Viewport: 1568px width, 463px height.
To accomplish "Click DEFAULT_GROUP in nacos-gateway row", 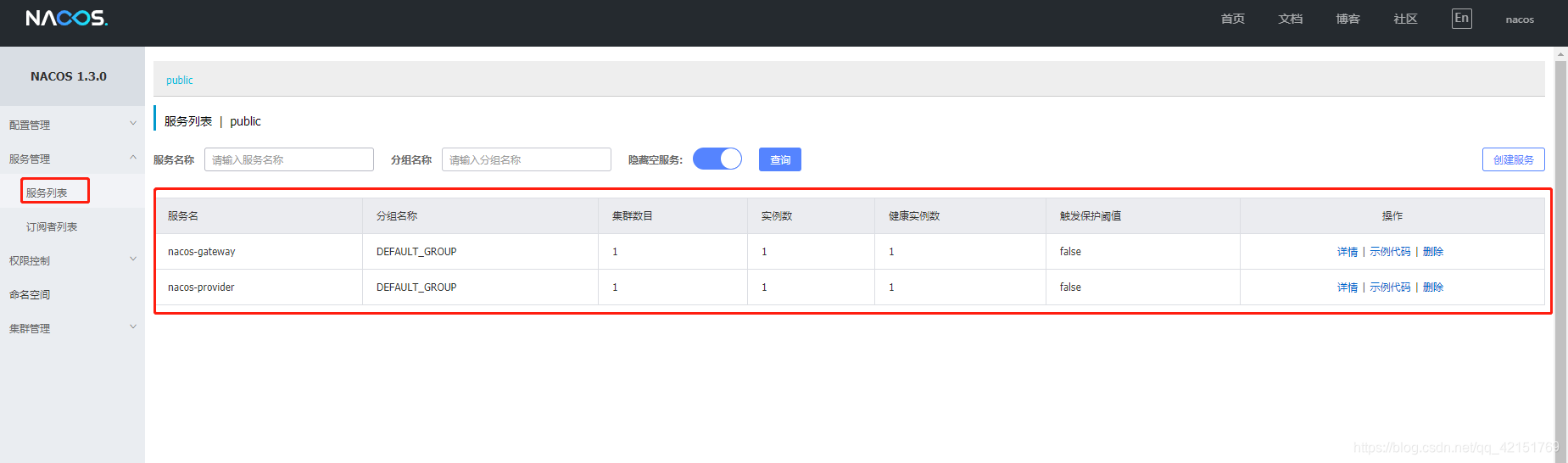I will point(416,252).
